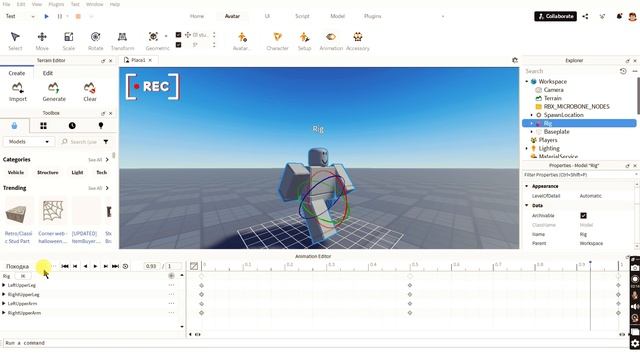Select the Select tool in the ribbon
The height and width of the screenshot is (360, 640).
(x=15, y=41)
